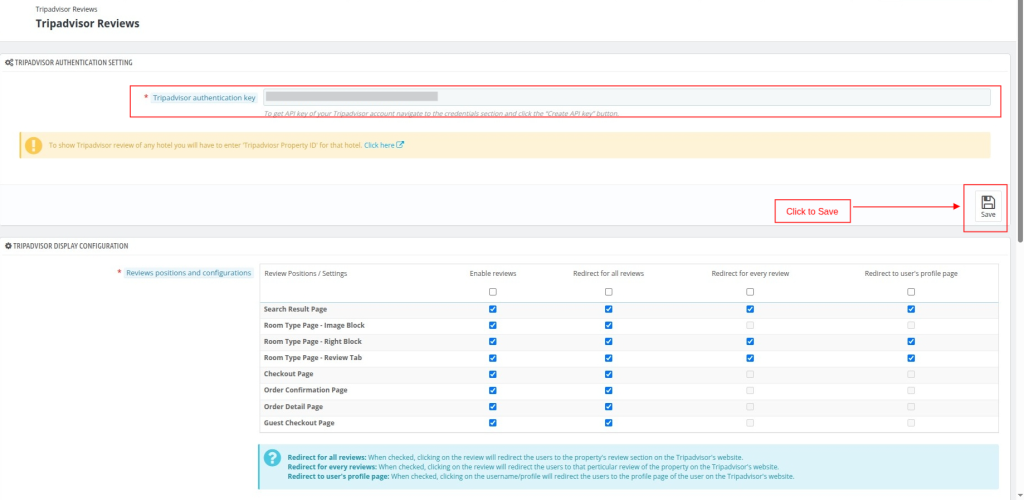Click the Order Confirmation Page row label

(x=306, y=390)
